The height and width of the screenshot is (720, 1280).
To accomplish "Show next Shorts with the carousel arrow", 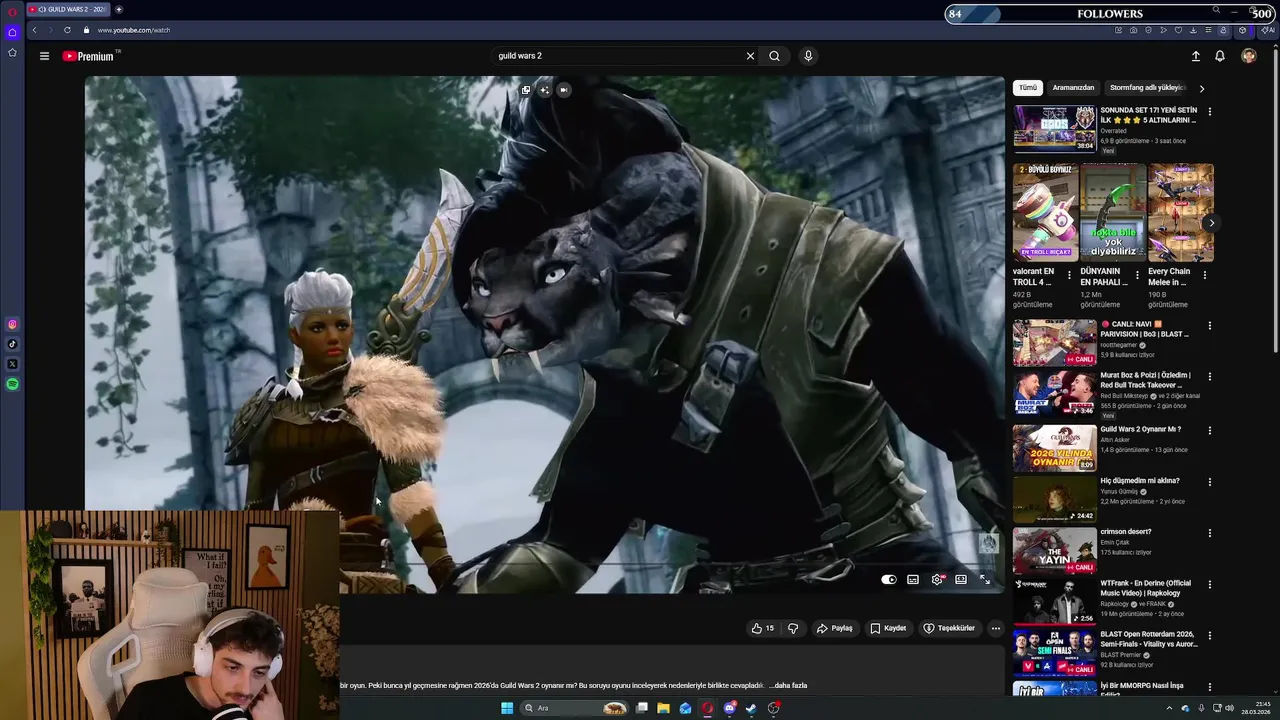I will 1210,223.
